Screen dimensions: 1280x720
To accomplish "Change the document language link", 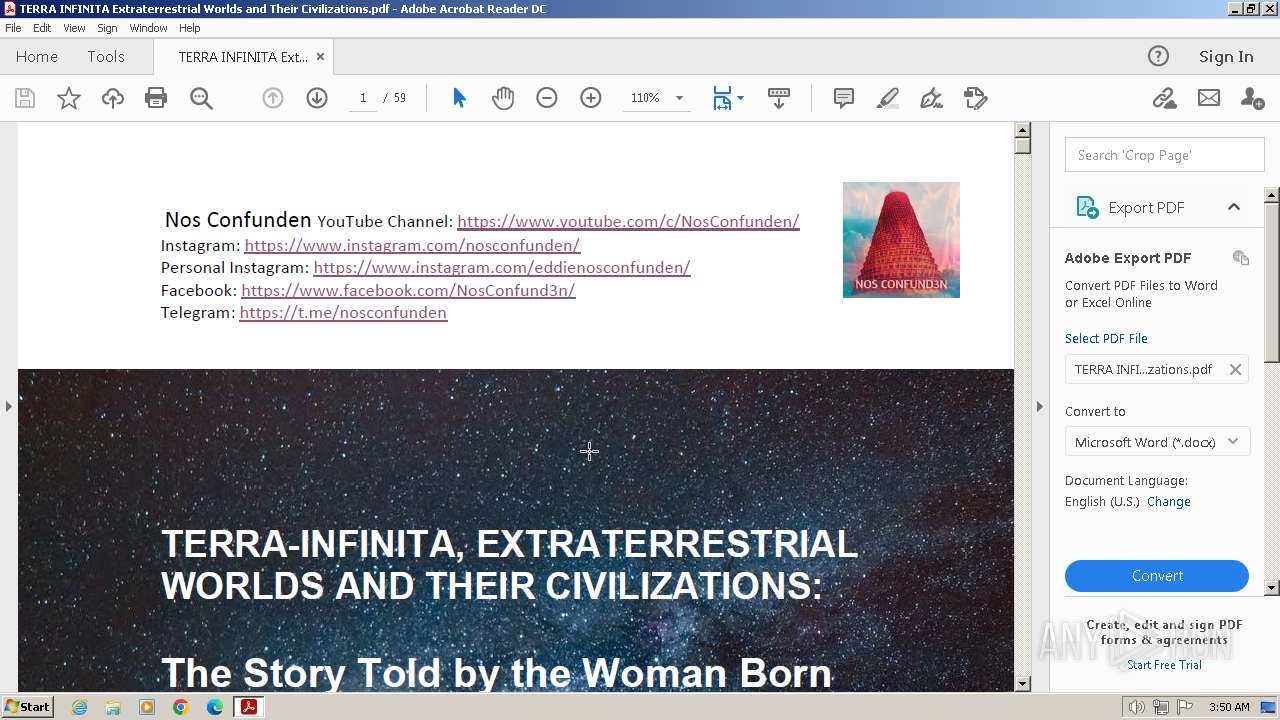I will coord(1169,502).
